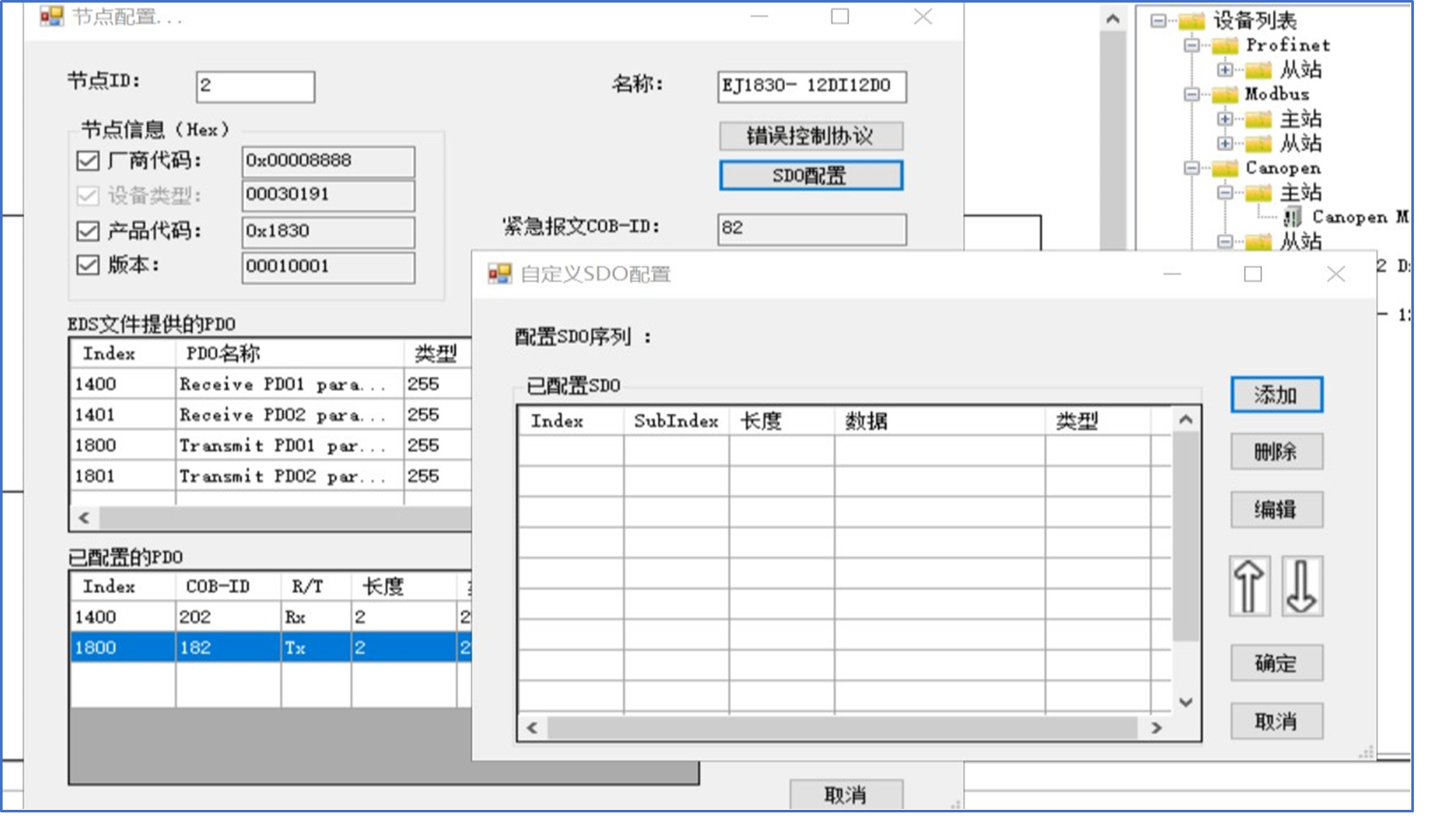Screen dimensions: 1432x840
Task: Click SDO table scroll-up arrow
Action: point(1186,419)
